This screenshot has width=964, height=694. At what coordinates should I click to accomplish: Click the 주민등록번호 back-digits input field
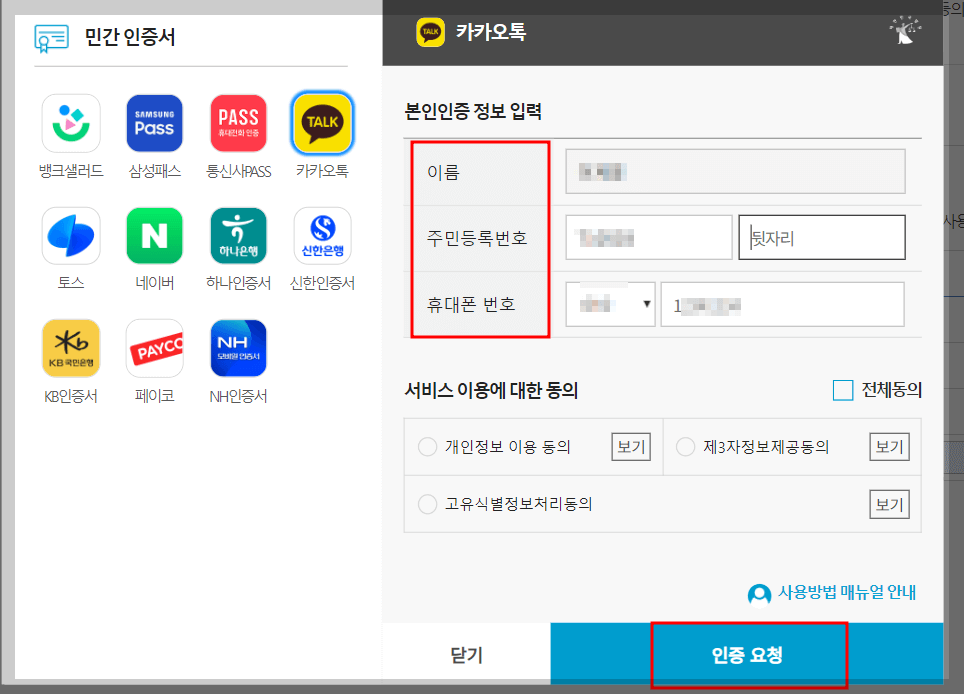pyautogui.click(x=821, y=237)
